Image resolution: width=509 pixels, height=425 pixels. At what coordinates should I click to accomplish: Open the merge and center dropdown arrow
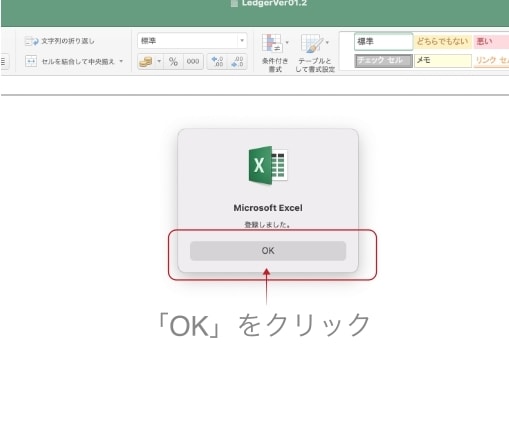click(121, 61)
